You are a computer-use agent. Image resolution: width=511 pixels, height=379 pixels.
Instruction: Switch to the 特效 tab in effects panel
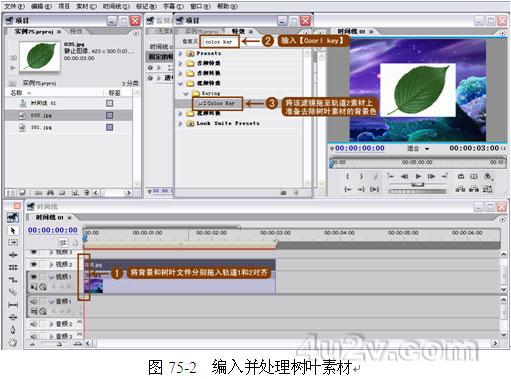point(238,31)
